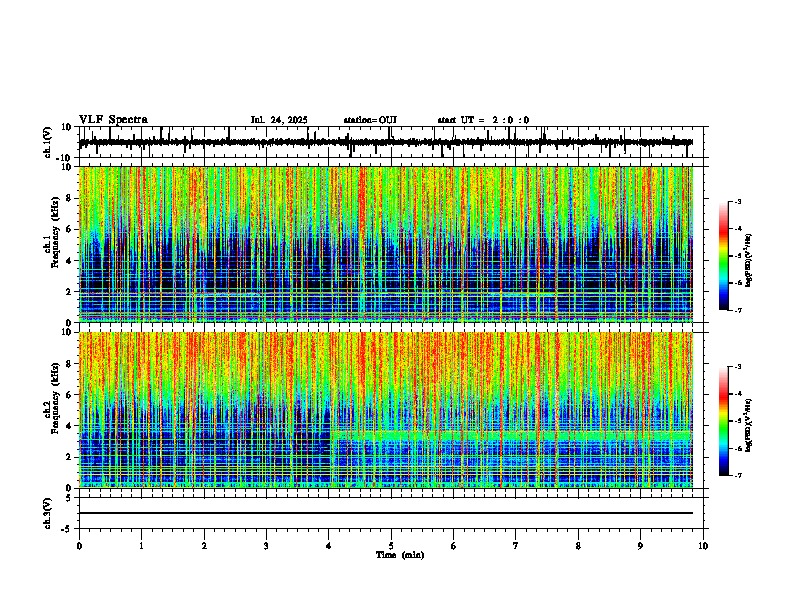Click time axis tick label "0"
The height and width of the screenshot is (612, 792).
tap(79, 546)
